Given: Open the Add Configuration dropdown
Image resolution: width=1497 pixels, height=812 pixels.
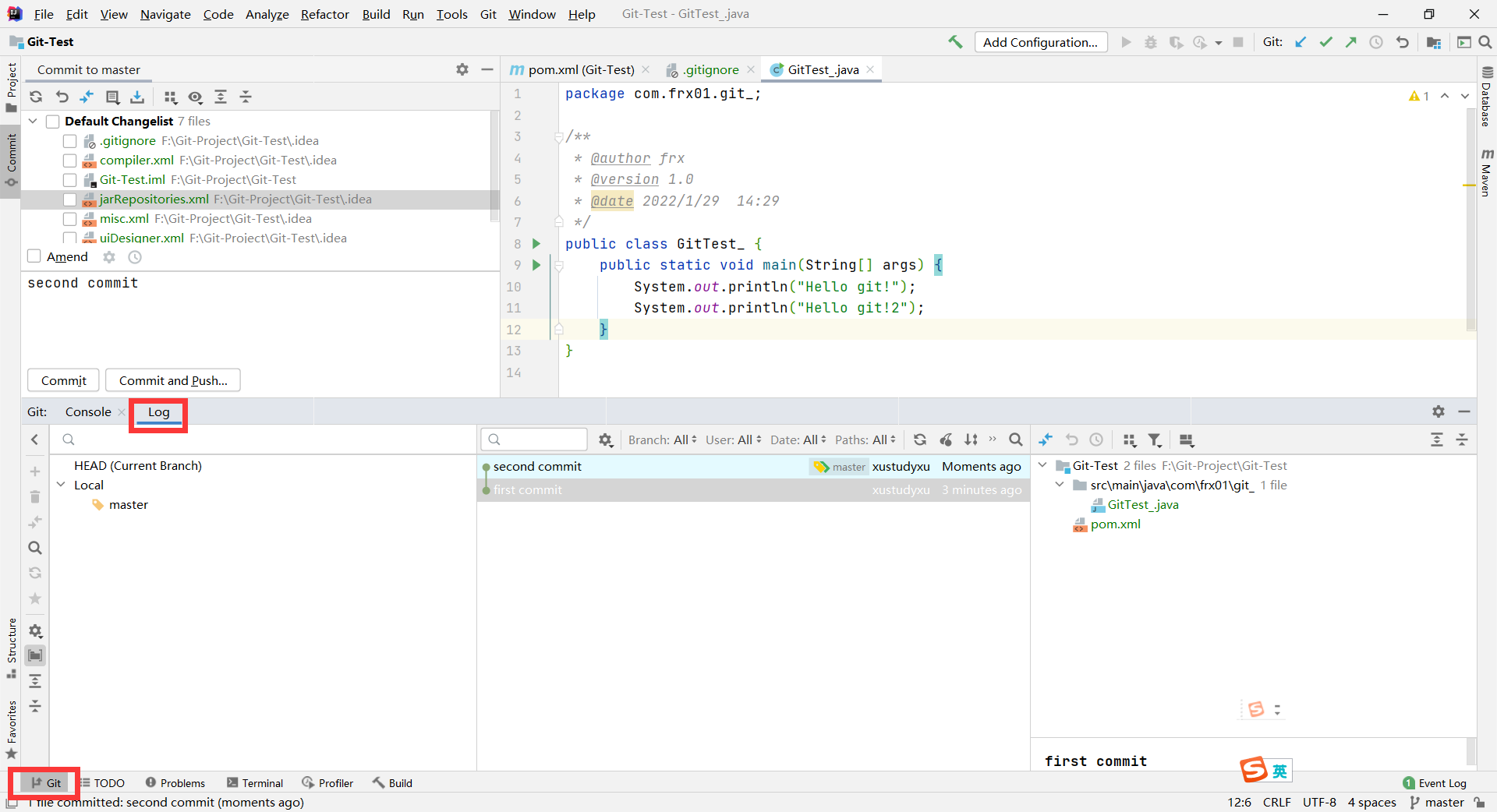Looking at the screenshot, I should pyautogui.click(x=1040, y=42).
